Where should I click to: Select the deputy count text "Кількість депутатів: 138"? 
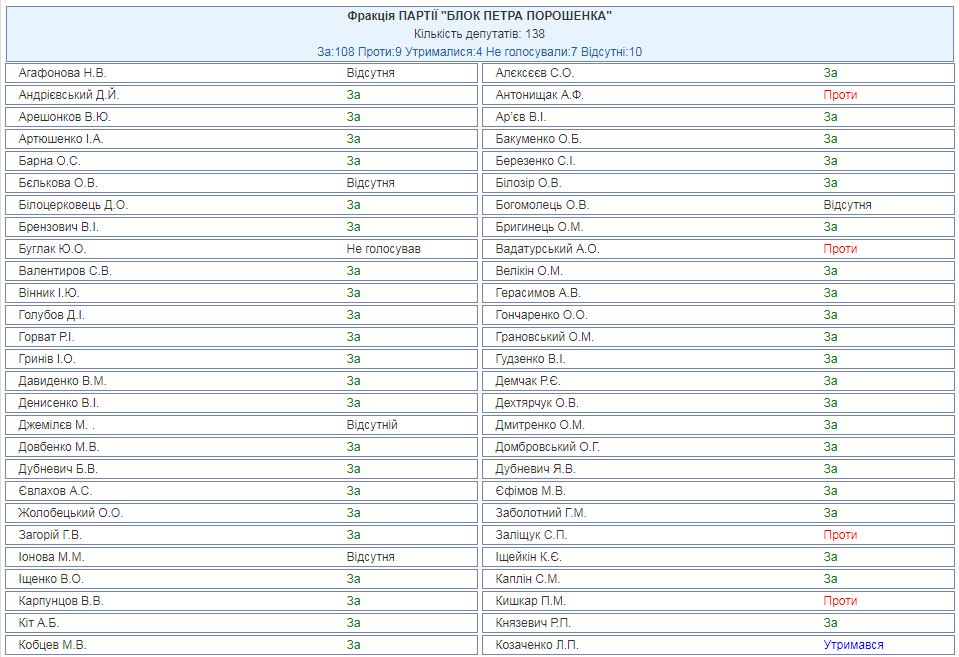(479, 34)
